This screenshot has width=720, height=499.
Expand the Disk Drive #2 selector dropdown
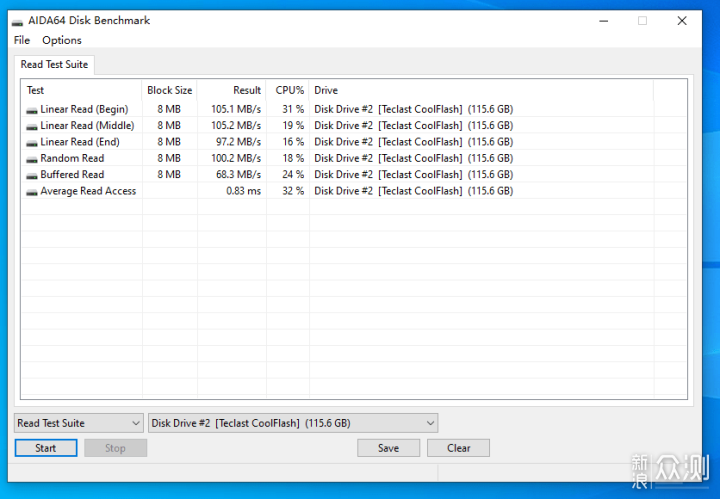[x=293, y=423]
